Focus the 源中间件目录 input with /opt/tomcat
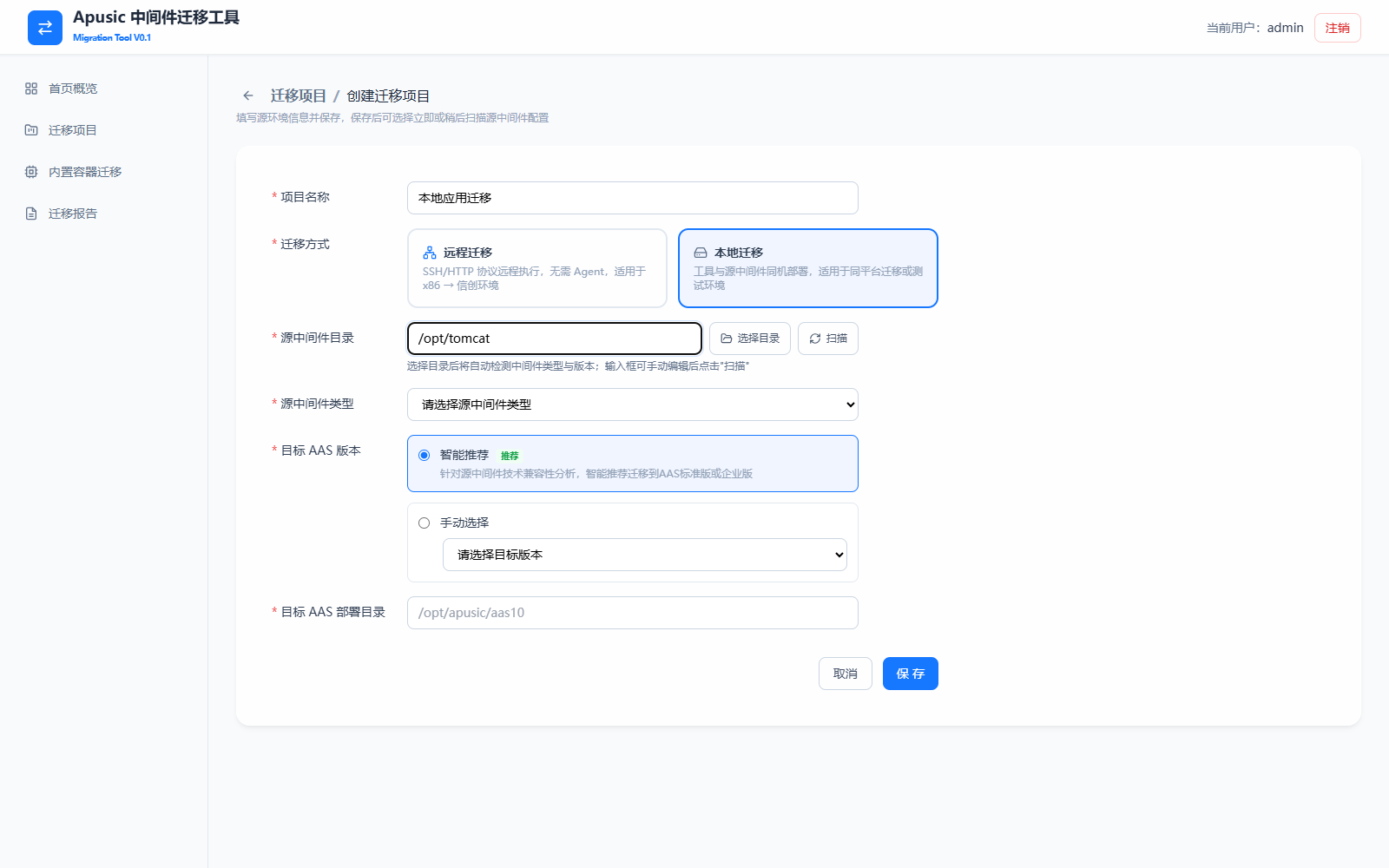The height and width of the screenshot is (868, 1389). [x=555, y=339]
